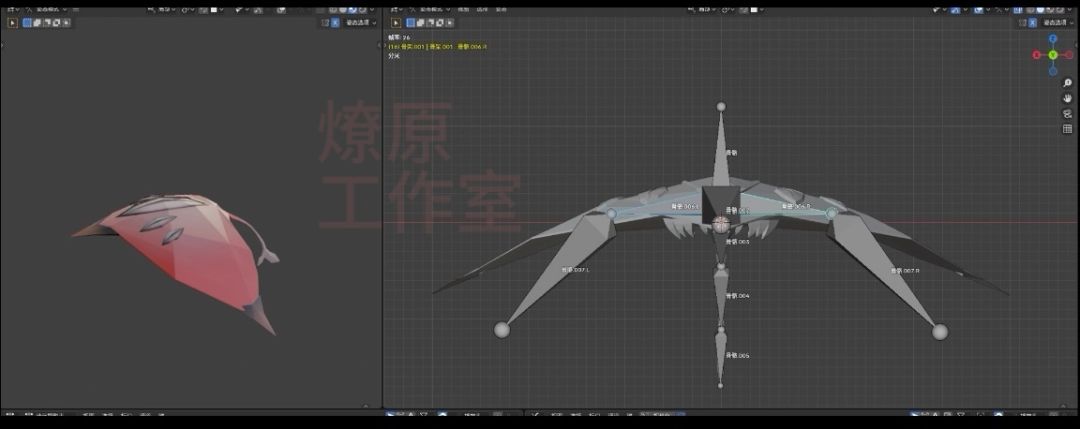The height and width of the screenshot is (429, 1080).
Task: Click the 帧率: 26 frame rate text
Action: pyautogui.click(x=399, y=38)
